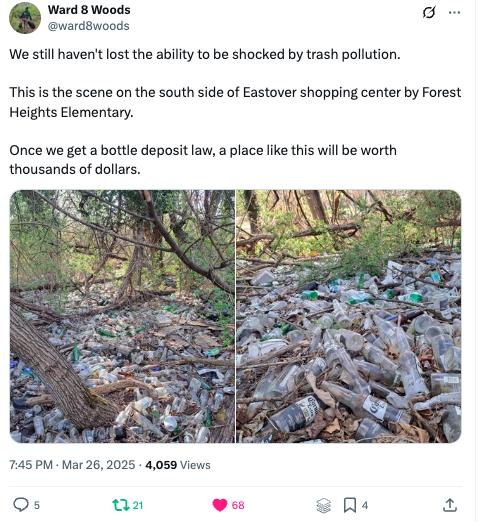Click the reply count number 5
Screen dimensions: 478x522
coord(37,505)
